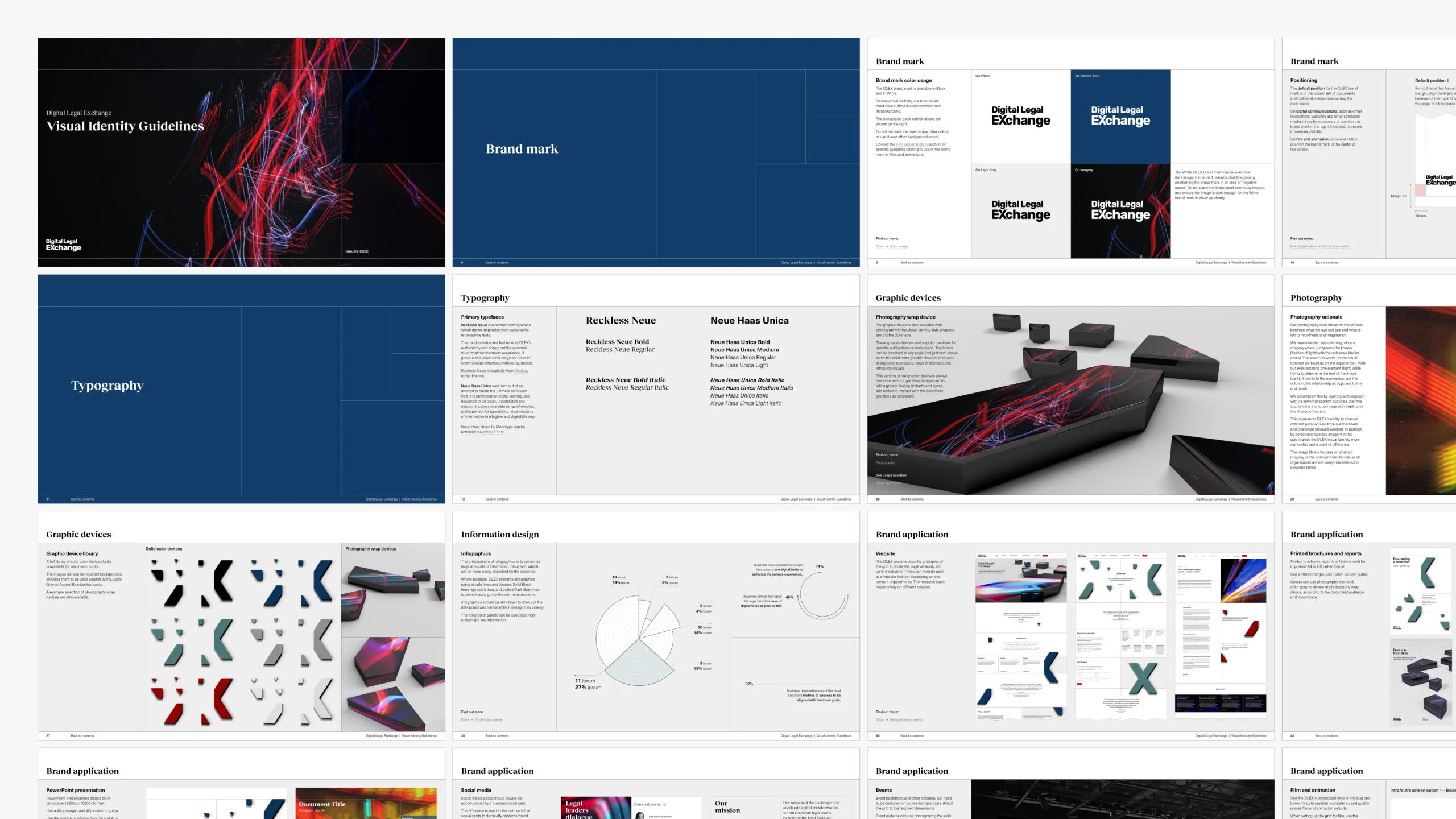Click the polar area chart infographic
Image resolution: width=1456 pixels, height=819 pixels.
(638, 640)
